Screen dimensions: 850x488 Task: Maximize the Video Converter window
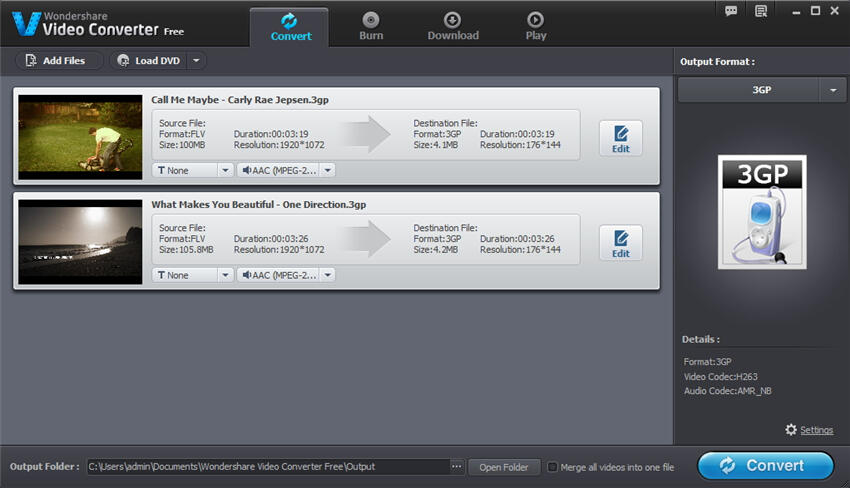click(x=815, y=11)
